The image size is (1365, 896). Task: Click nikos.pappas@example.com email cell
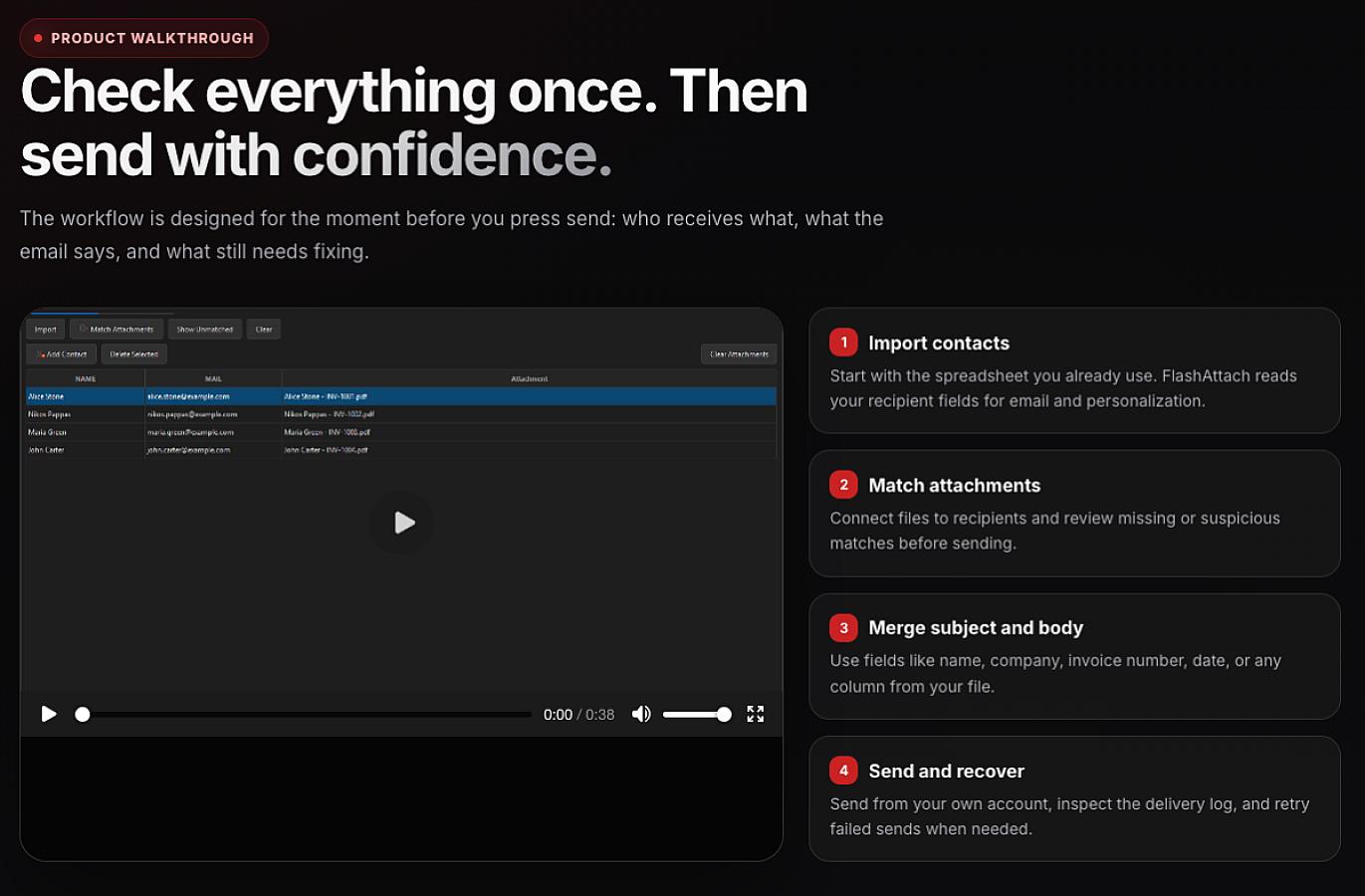coord(192,414)
